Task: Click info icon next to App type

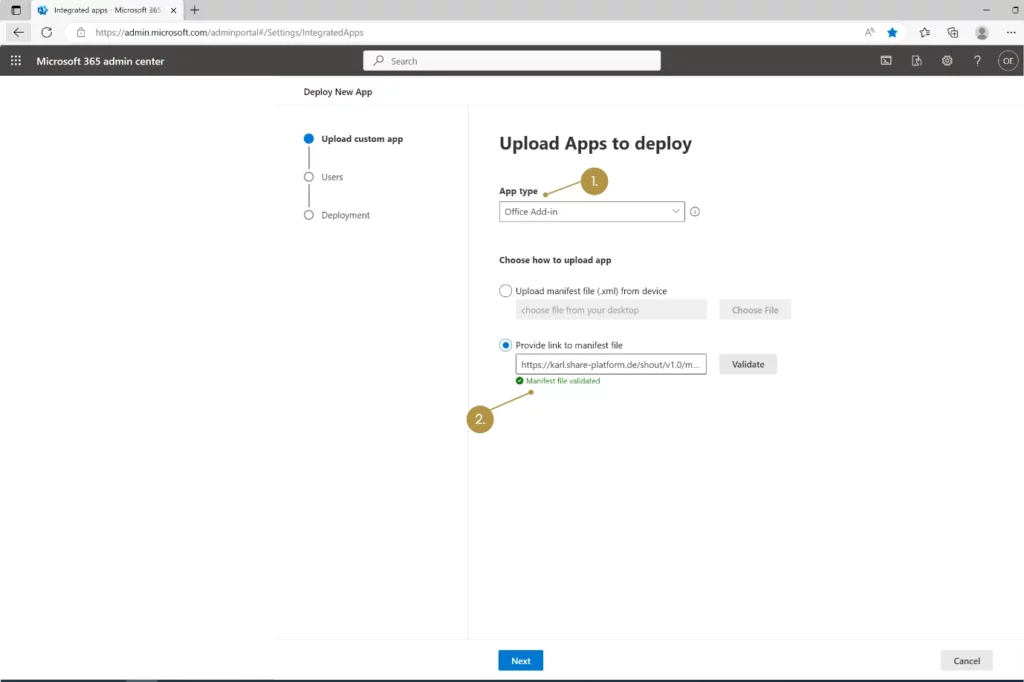Action: pos(695,212)
